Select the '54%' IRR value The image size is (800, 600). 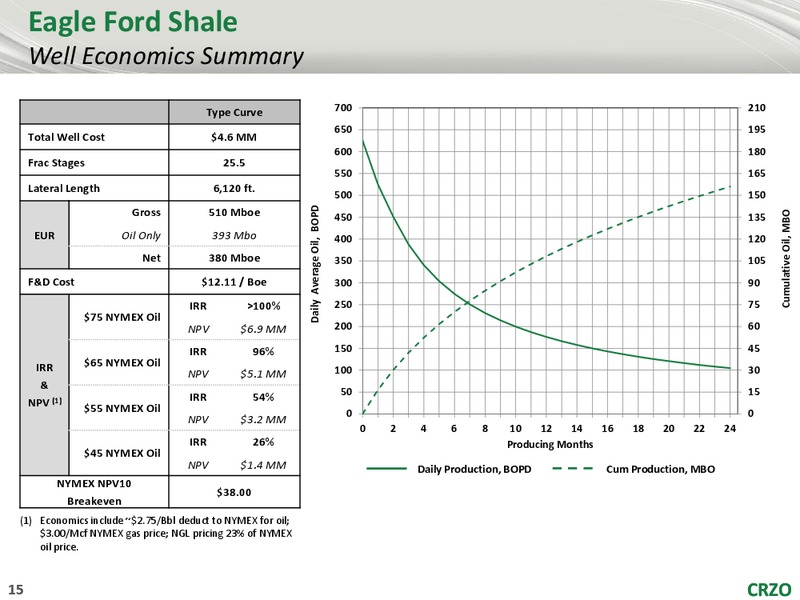click(263, 397)
